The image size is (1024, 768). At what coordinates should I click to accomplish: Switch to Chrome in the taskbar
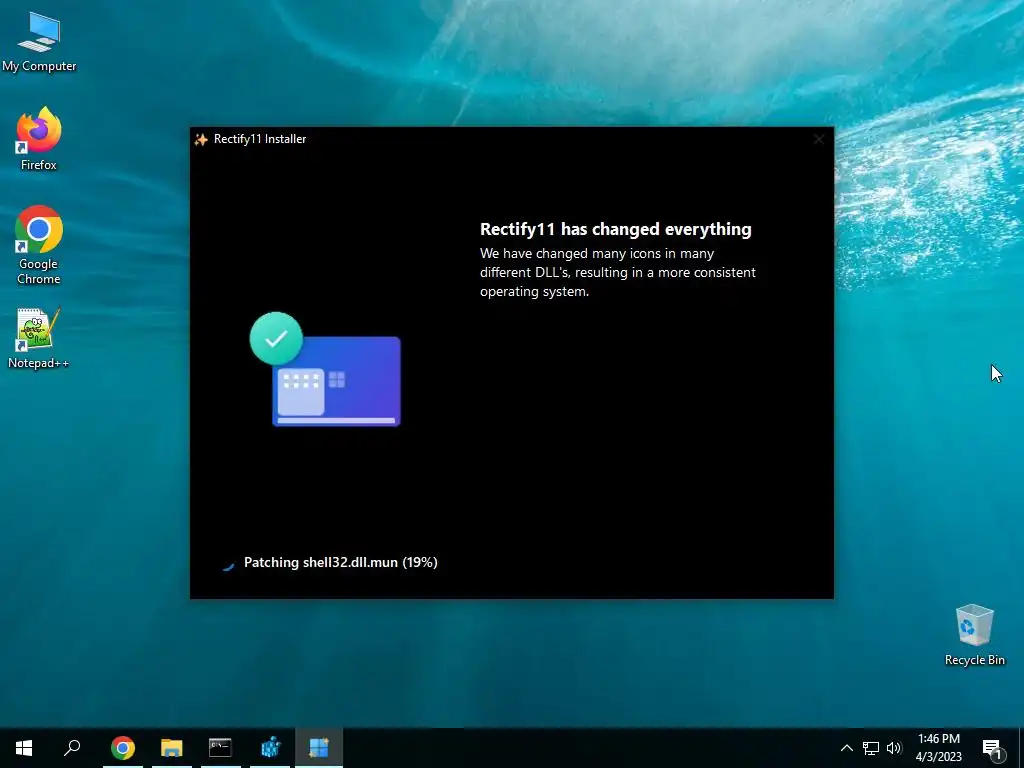pyautogui.click(x=123, y=748)
